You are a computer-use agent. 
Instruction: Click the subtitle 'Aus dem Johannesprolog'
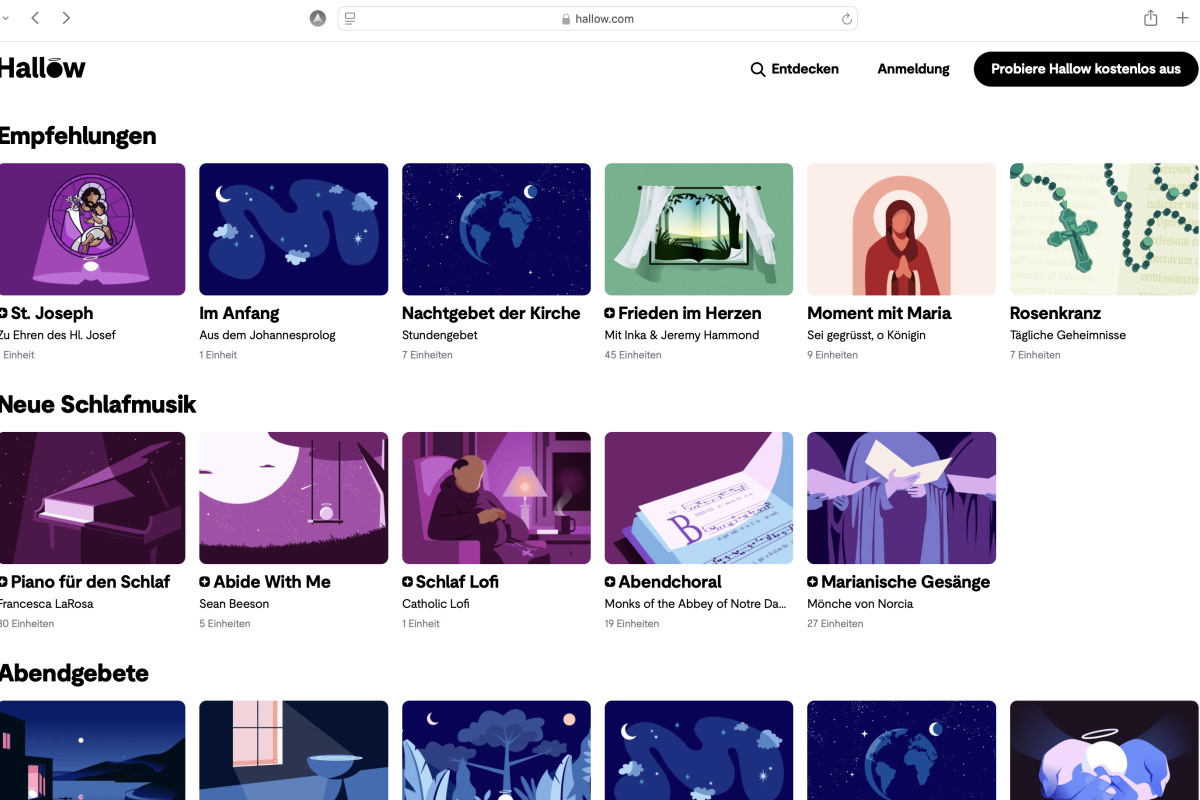pyautogui.click(x=267, y=335)
